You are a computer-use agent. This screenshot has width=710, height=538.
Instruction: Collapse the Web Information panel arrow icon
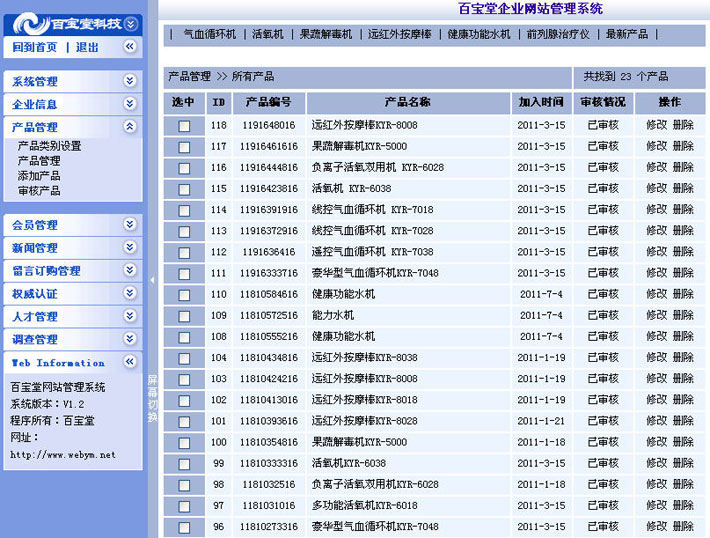[130, 361]
